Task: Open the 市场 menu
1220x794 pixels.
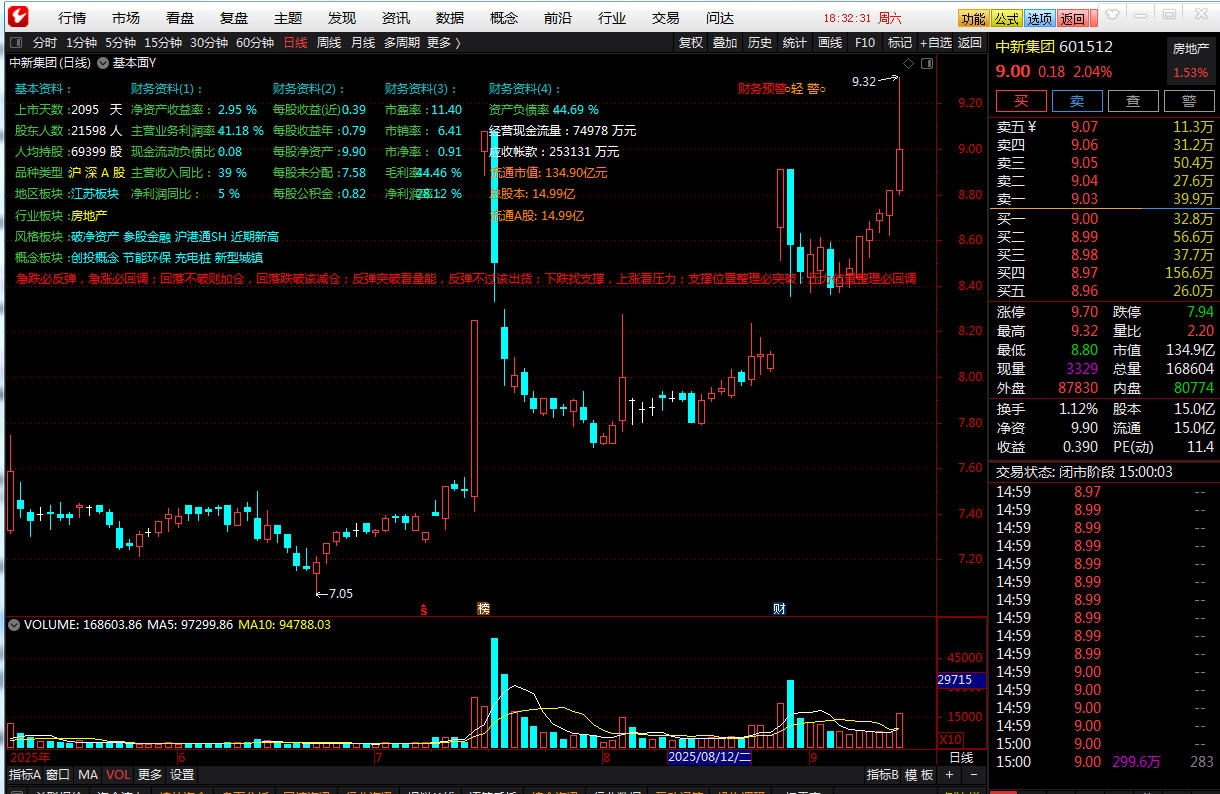Action: point(126,18)
